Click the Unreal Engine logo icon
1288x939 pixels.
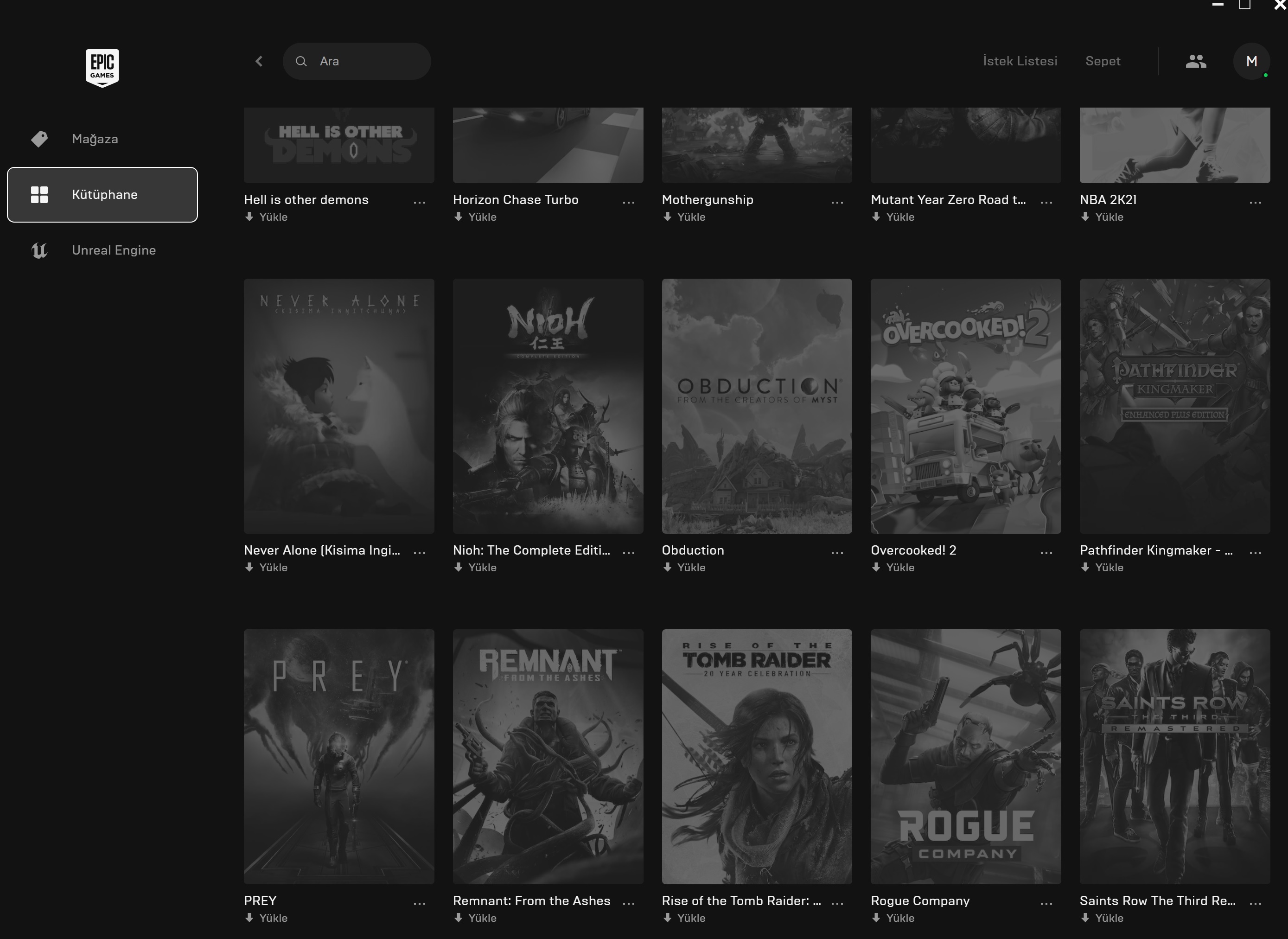[x=39, y=250]
